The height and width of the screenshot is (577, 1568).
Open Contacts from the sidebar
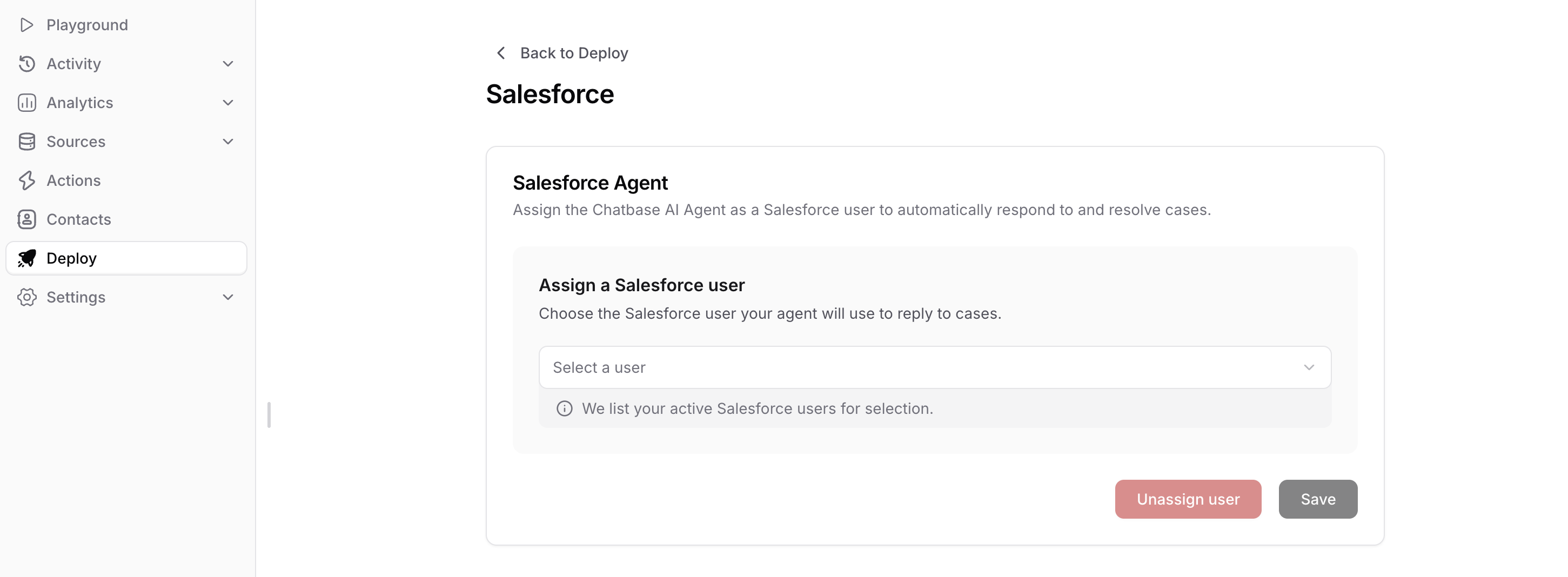point(78,220)
